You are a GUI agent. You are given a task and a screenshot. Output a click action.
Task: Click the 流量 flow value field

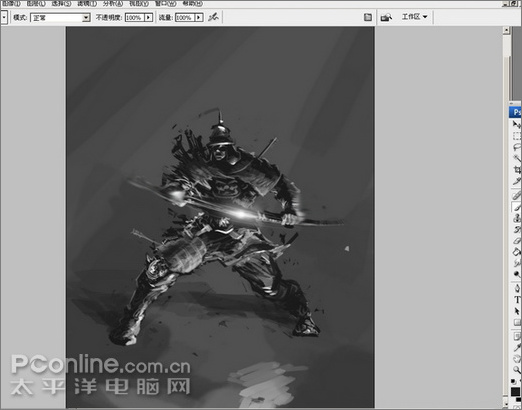click(x=185, y=17)
